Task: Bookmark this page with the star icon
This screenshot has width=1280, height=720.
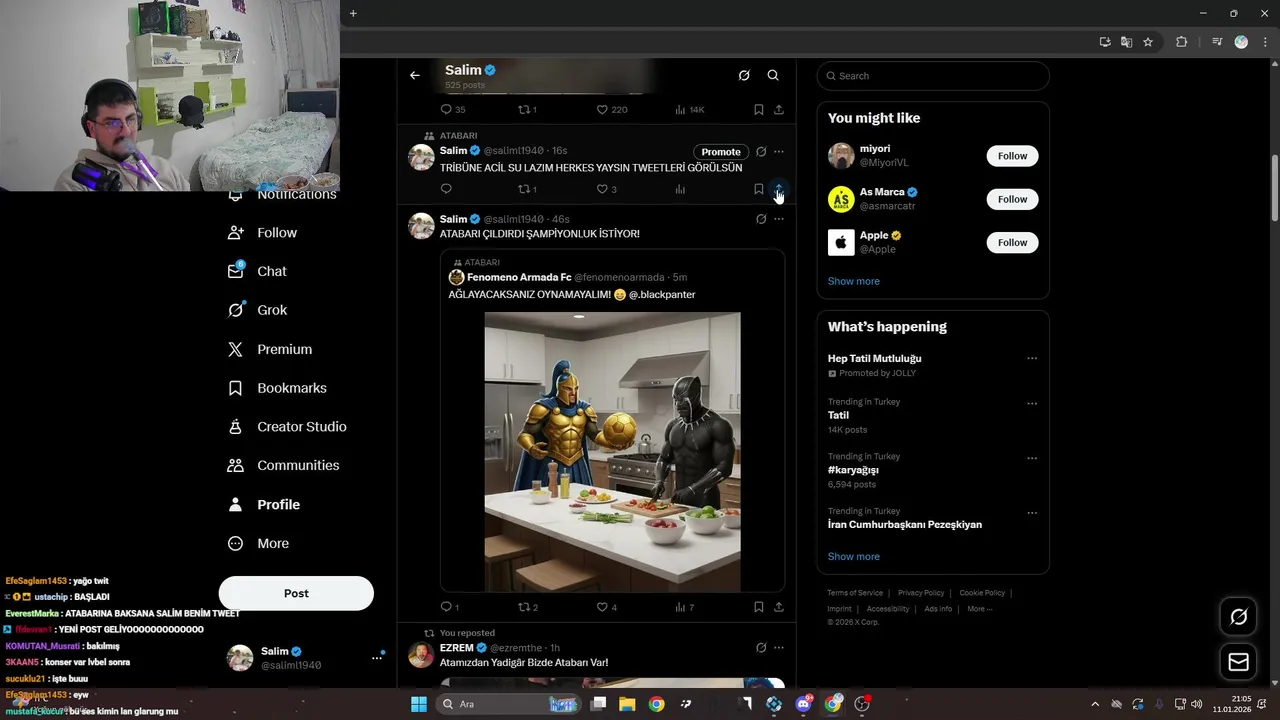Action: point(1148,42)
